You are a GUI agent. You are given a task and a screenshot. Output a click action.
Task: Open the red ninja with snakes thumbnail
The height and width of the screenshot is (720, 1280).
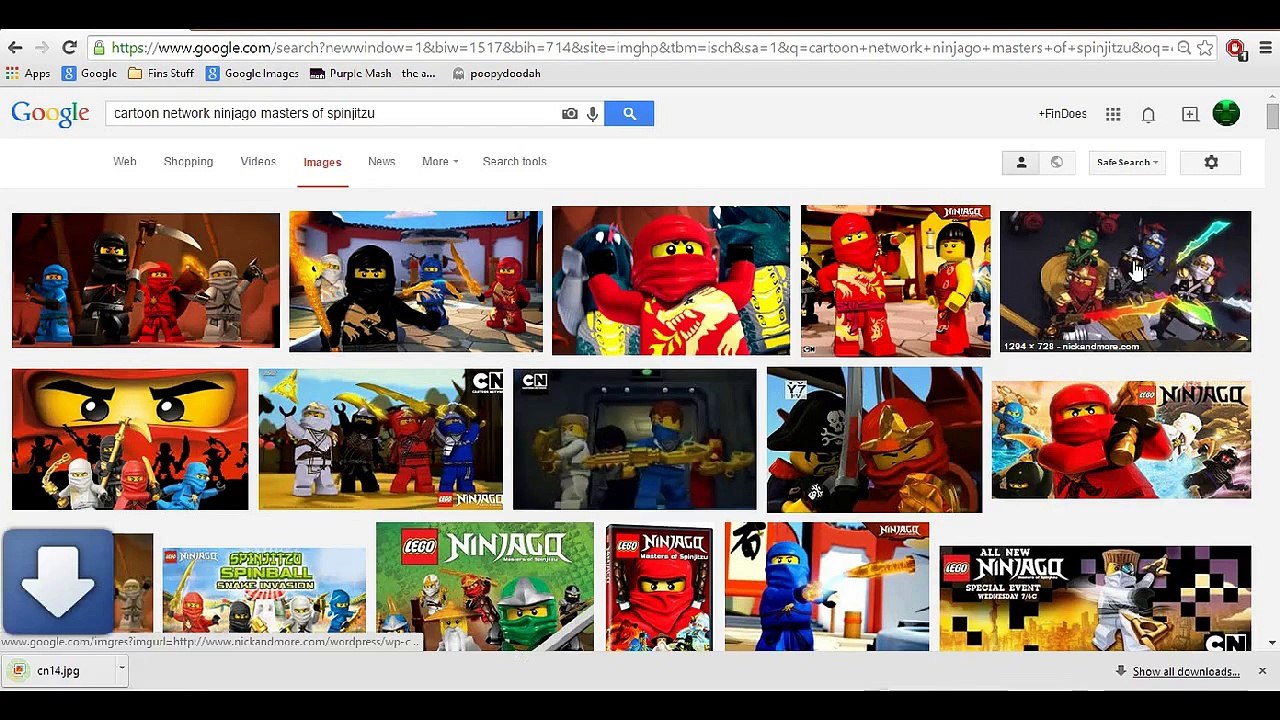point(671,281)
